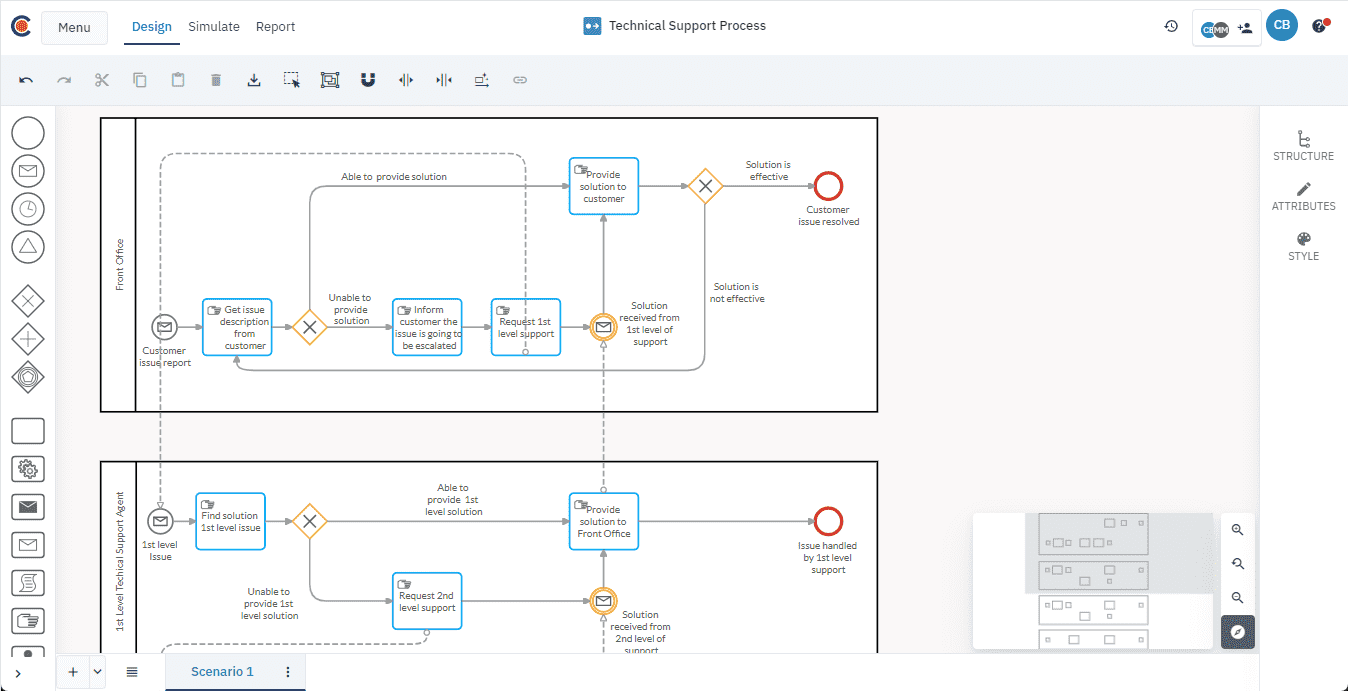
Task: Open the STRUCTURE panel
Action: pos(1303,146)
